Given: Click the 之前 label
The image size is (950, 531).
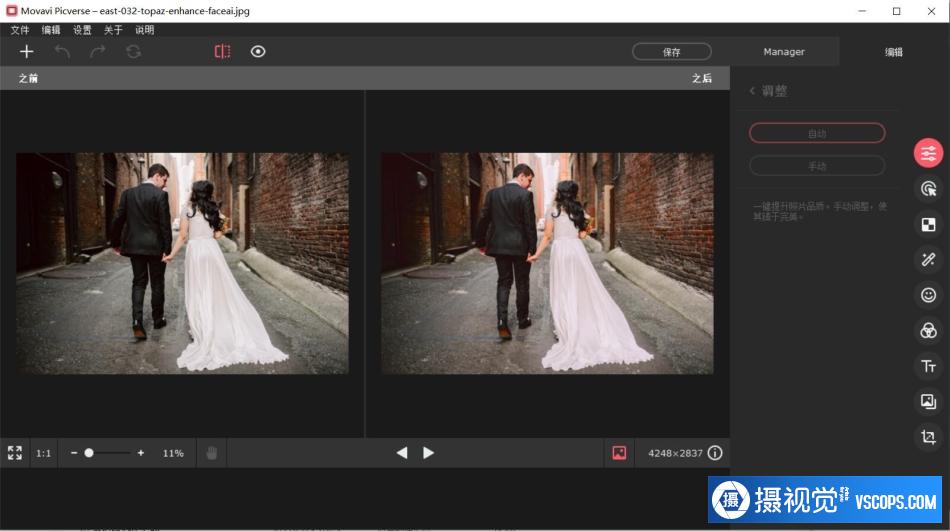Looking at the screenshot, I should [x=28, y=78].
